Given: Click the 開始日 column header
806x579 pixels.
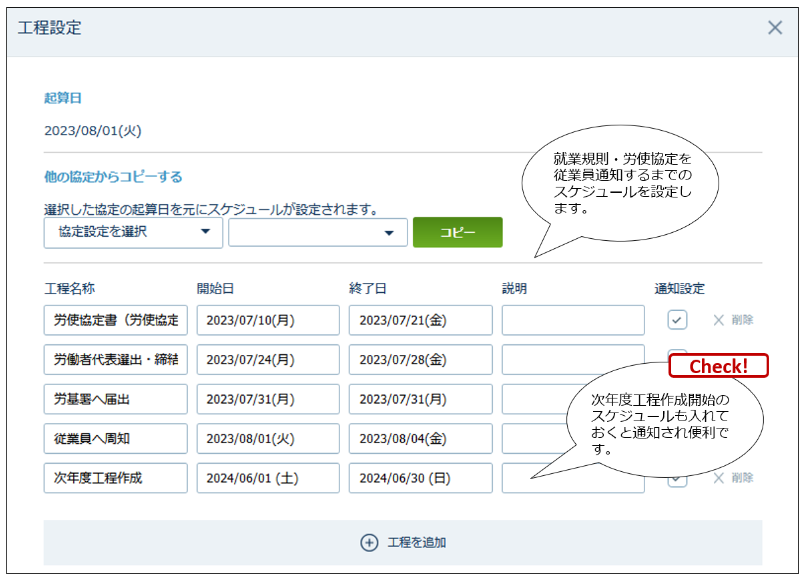Looking at the screenshot, I should [x=215, y=288].
